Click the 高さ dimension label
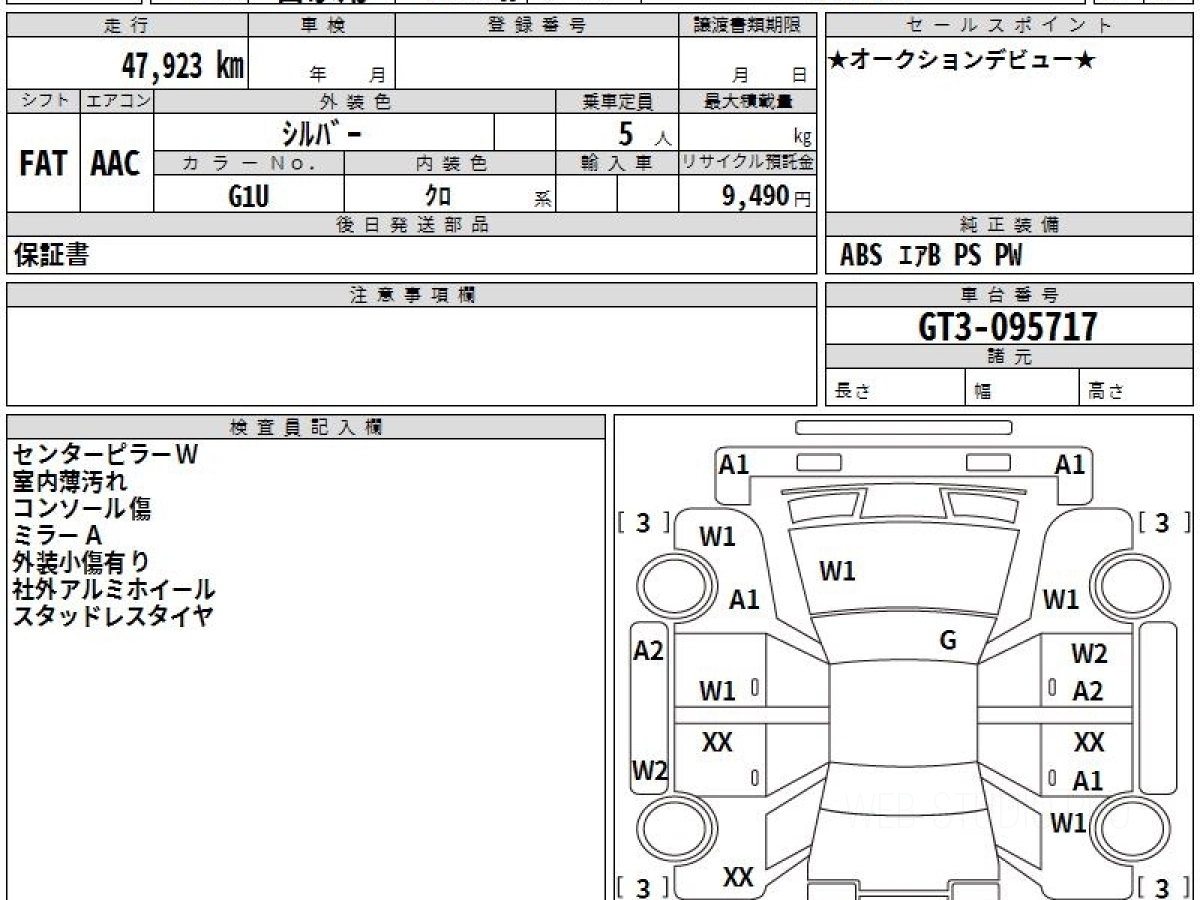Viewport: 1200px width, 900px height. (1106, 392)
